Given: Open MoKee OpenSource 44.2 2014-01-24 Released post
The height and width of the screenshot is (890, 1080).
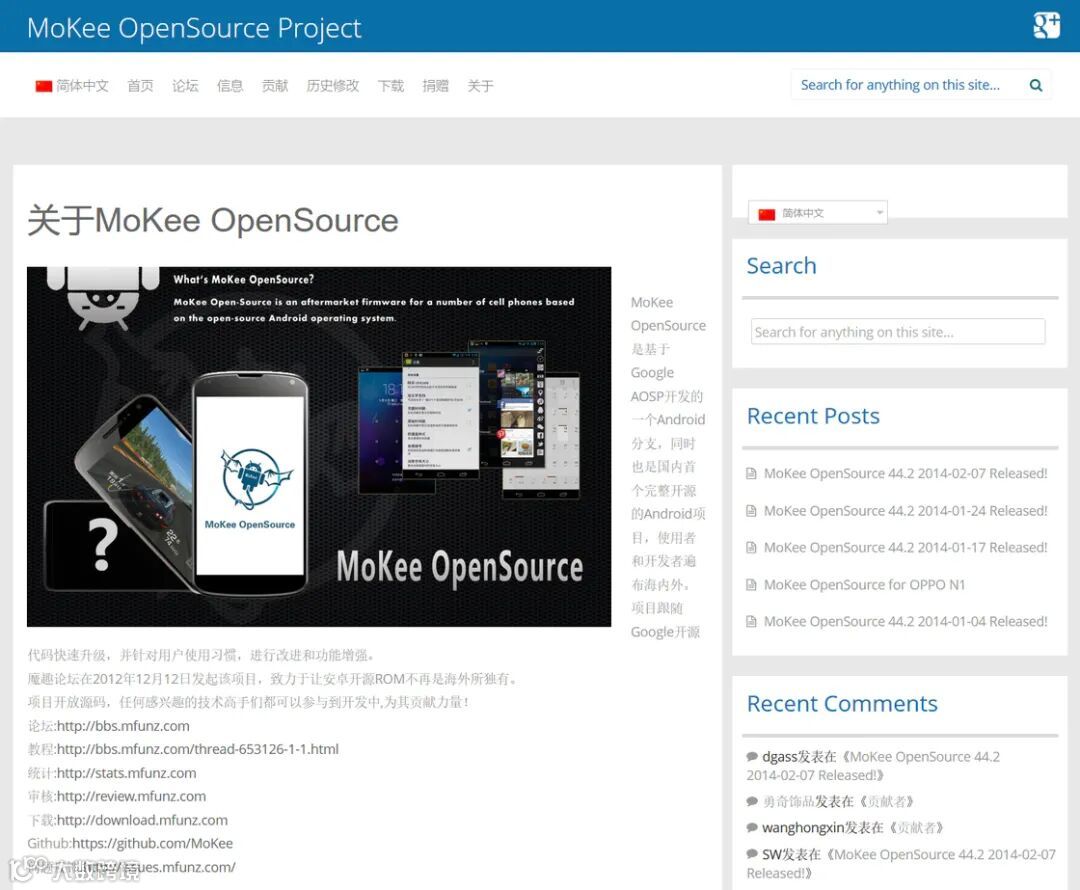Looking at the screenshot, I should [x=905, y=510].
